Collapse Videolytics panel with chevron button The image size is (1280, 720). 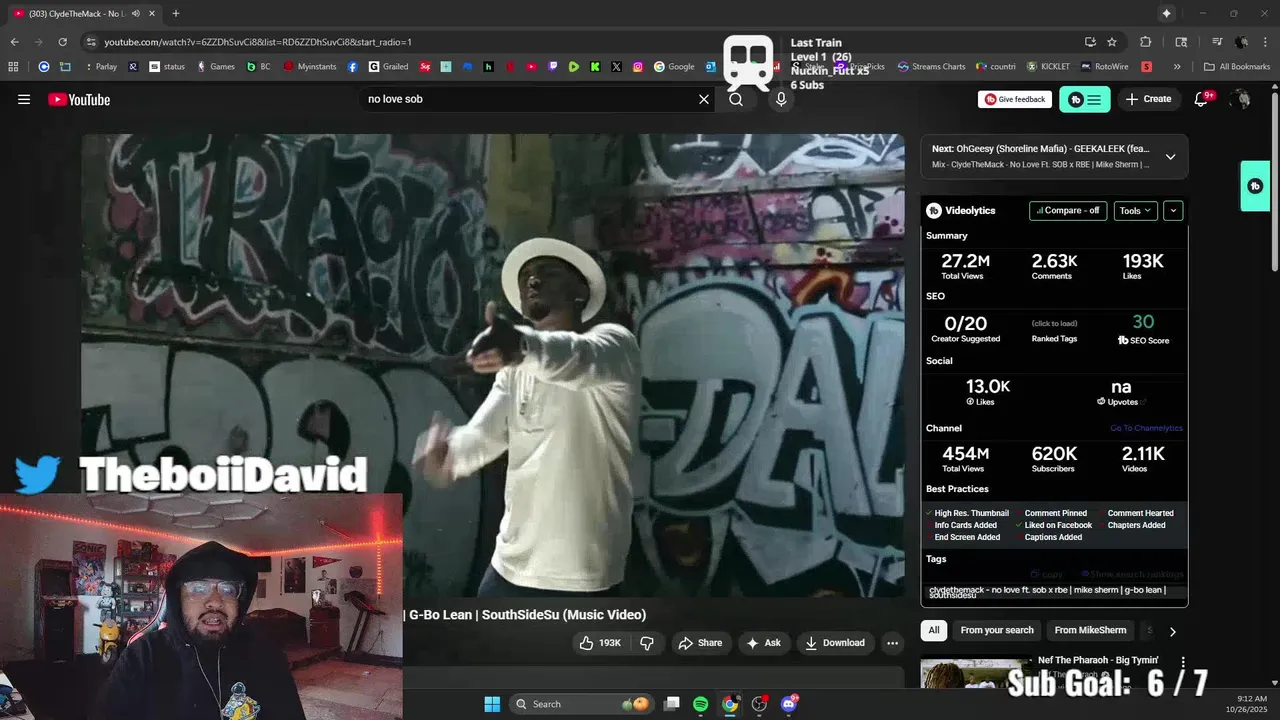coord(1173,211)
